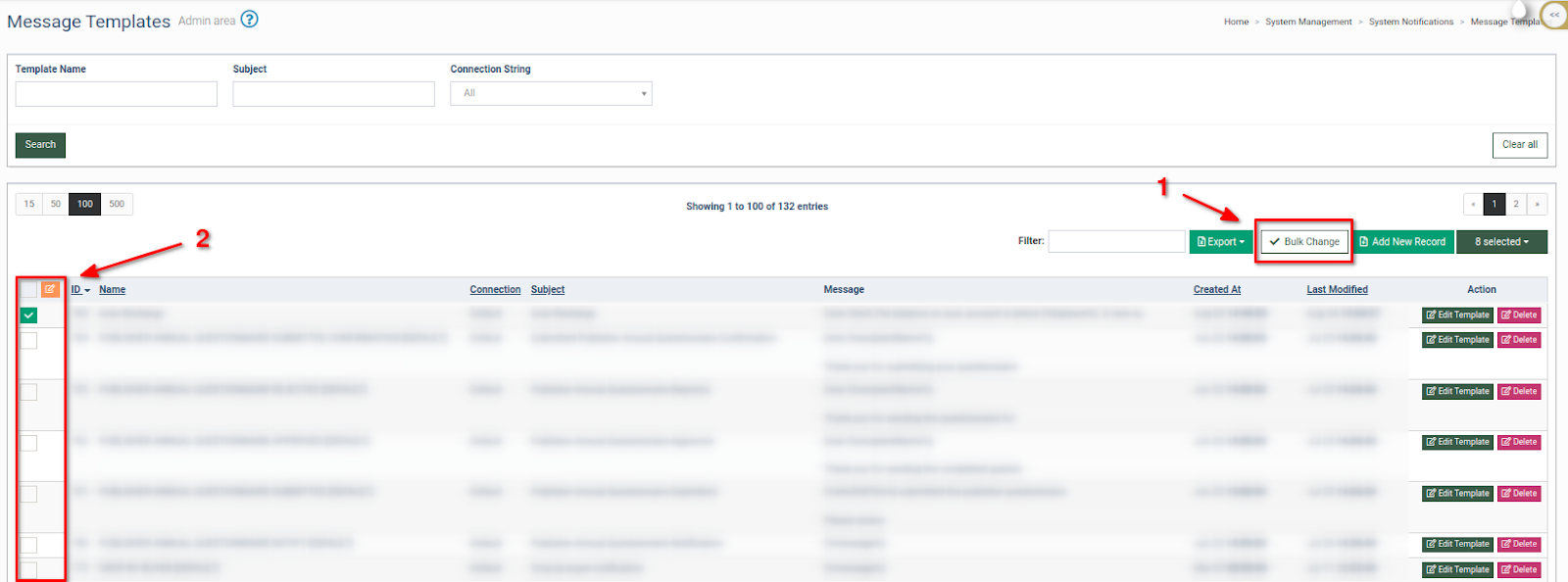Show 500 entries per page

pyautogui.click(x=117, y=204)
